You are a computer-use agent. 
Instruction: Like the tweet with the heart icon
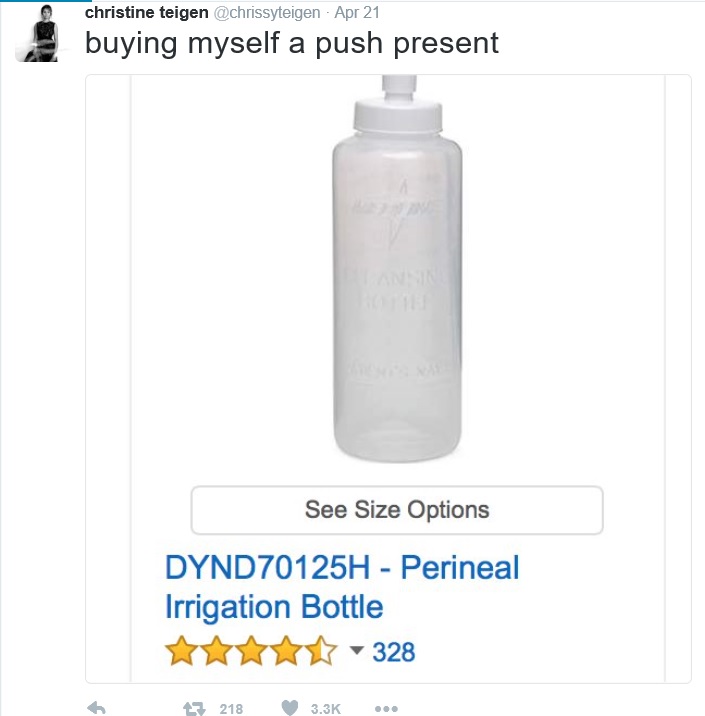coord(290,708)
